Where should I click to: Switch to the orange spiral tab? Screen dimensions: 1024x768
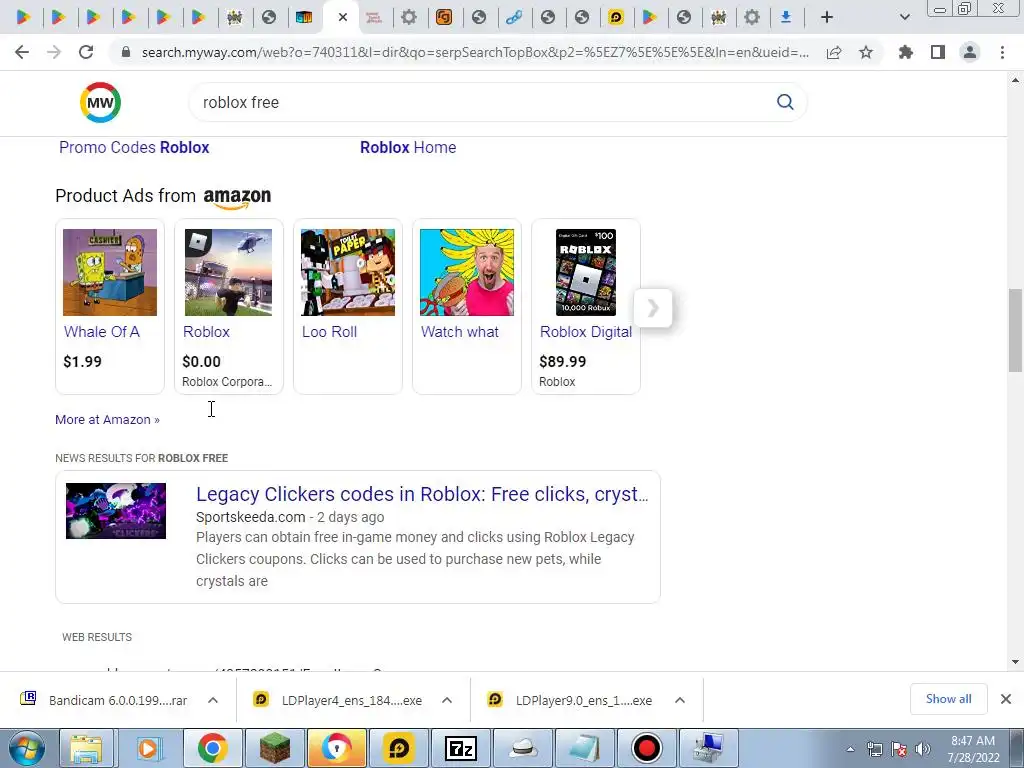click(444, 18)
